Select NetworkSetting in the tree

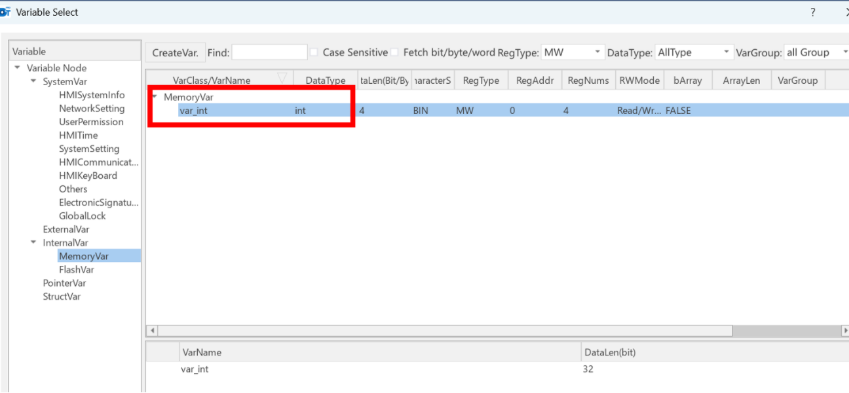pos(92,108)
